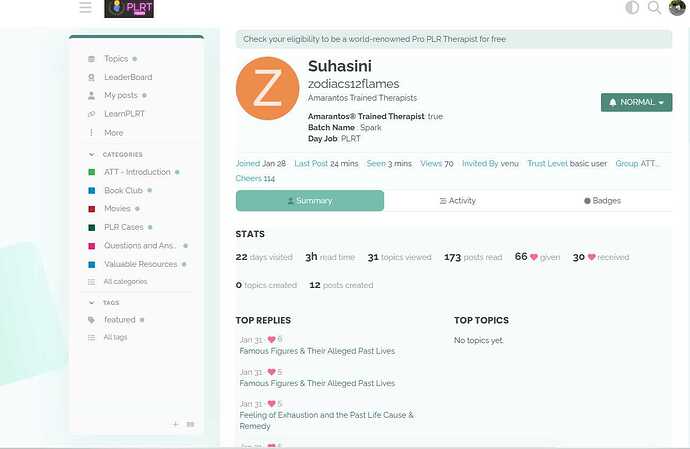Open current user avatar menu
This screenshot has width=690, height=449.
click(678, 8)
